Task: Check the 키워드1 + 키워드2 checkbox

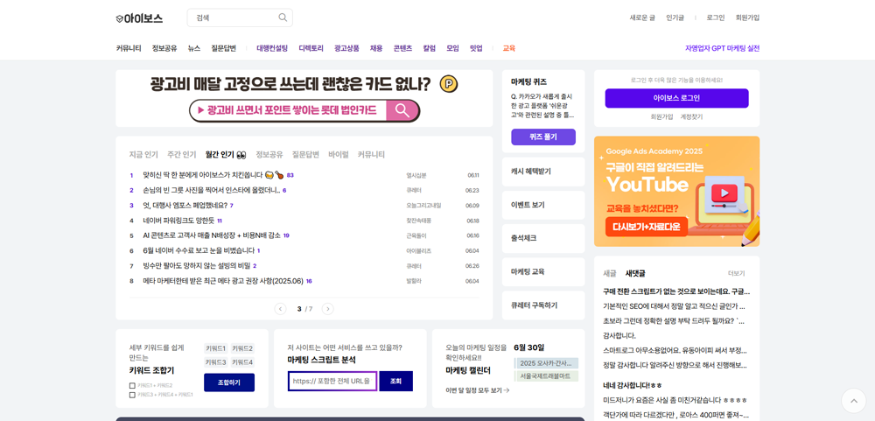Action: (x=132, y=385)
